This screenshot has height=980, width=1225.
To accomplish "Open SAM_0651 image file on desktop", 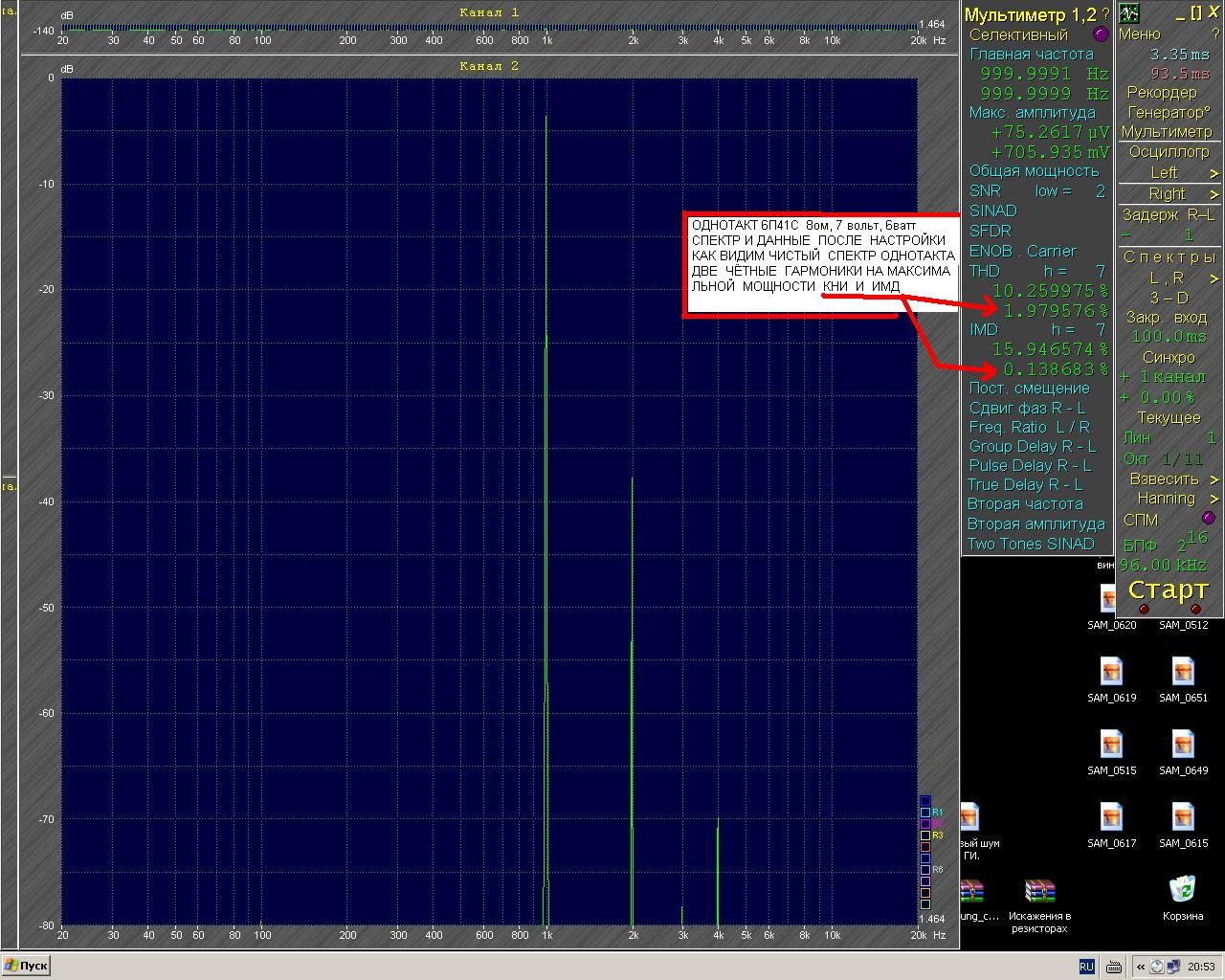I will coord(1183,679).
